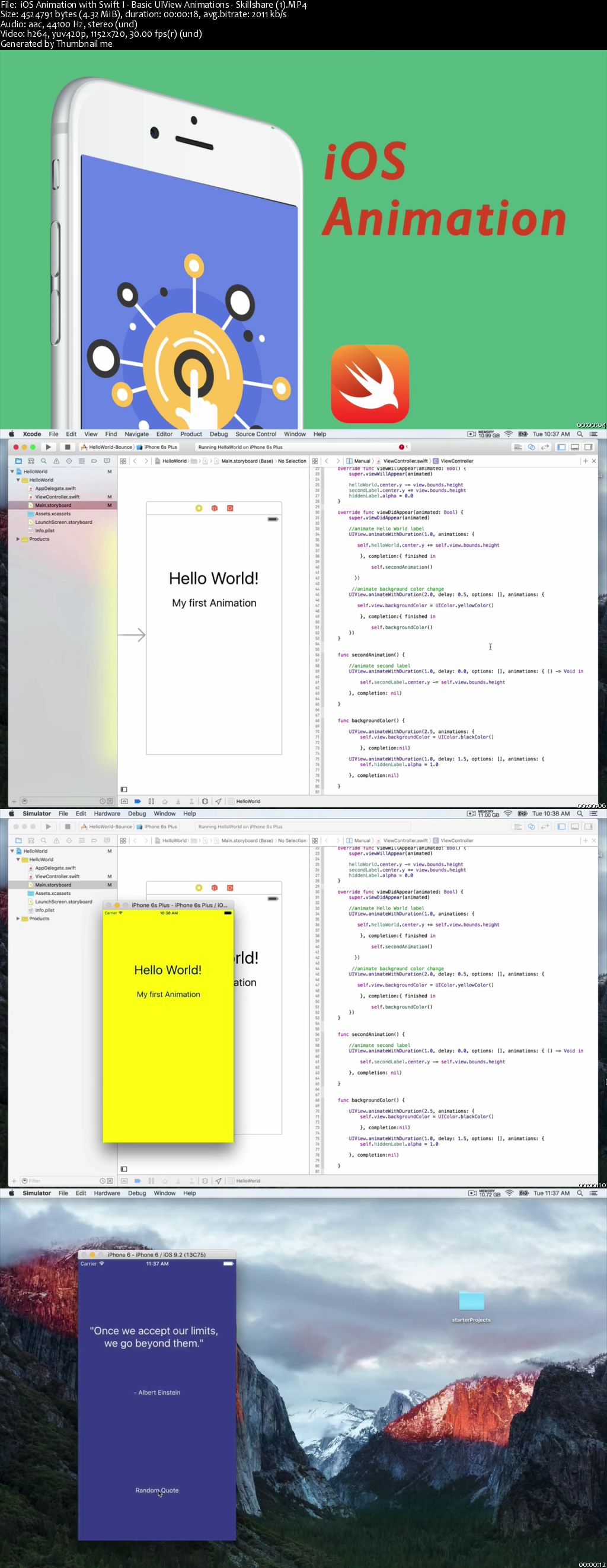Open Navigate menu in 10:37 AM menu bar
The height and width of the screenshot is (1568, 607).
coord(136,434)
